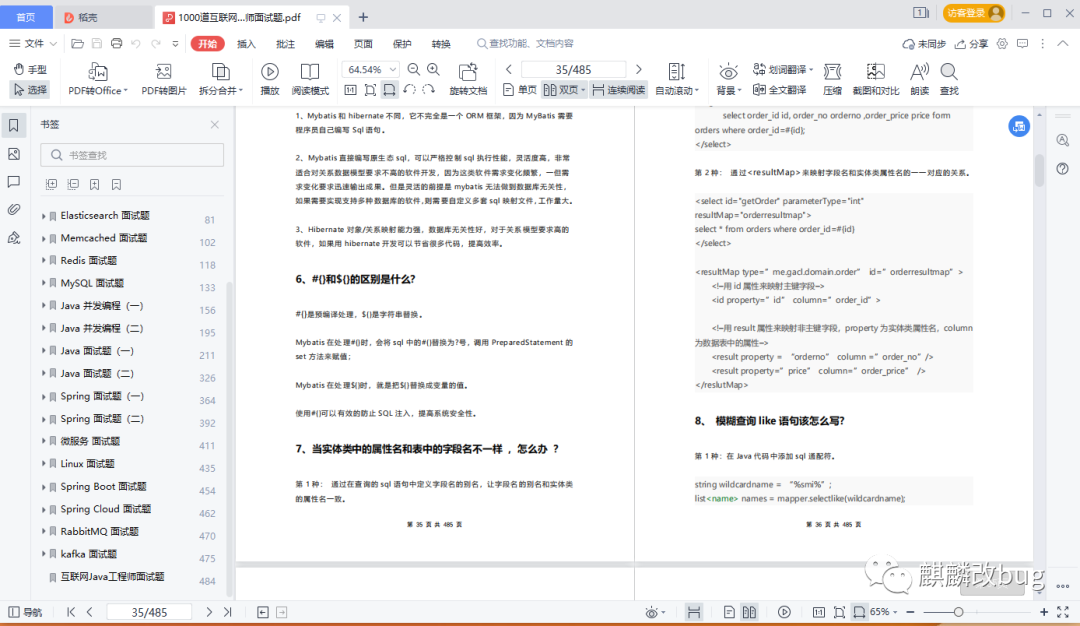1080x626 pixels.
Task: Close the 书签 bookmarks panel
Action: tap(215, 125)
